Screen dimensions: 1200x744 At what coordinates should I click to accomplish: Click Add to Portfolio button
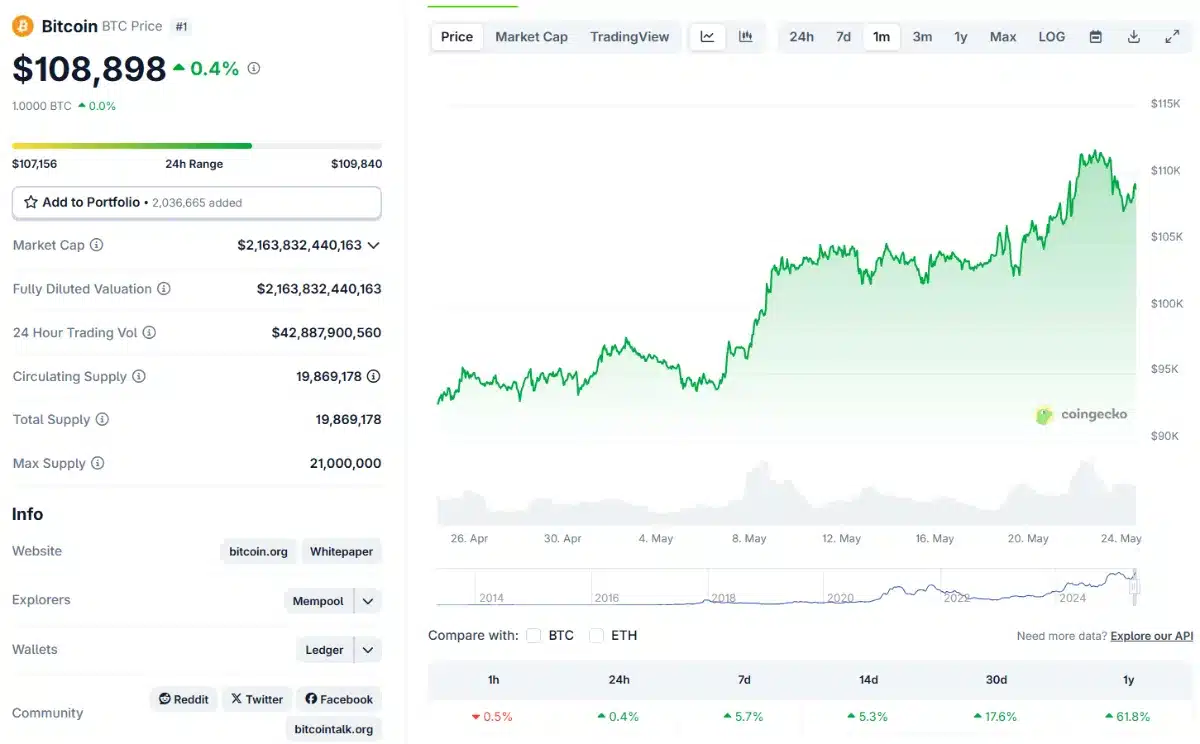point(197,202)
